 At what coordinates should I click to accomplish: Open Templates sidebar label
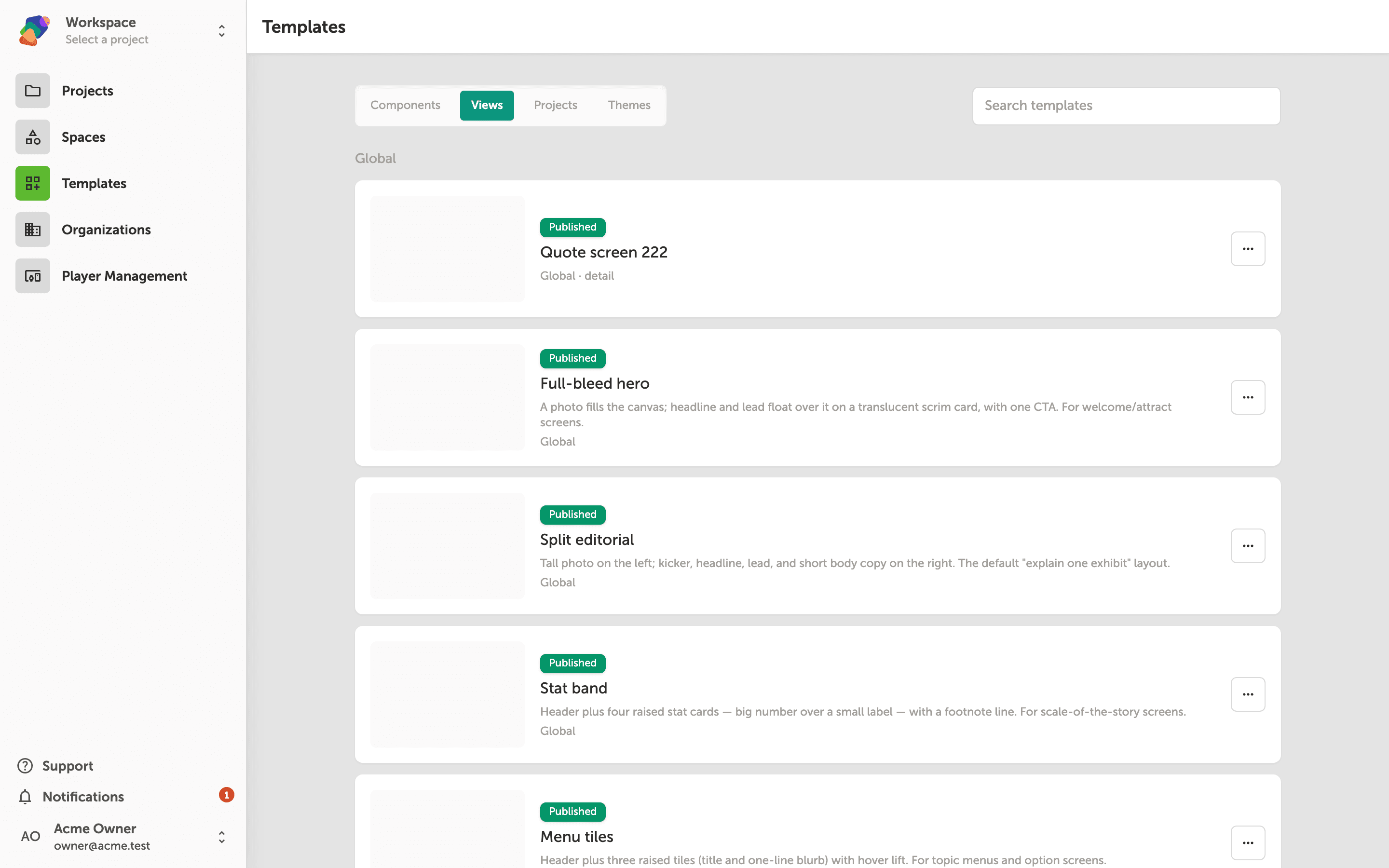(x=94, y=183)
